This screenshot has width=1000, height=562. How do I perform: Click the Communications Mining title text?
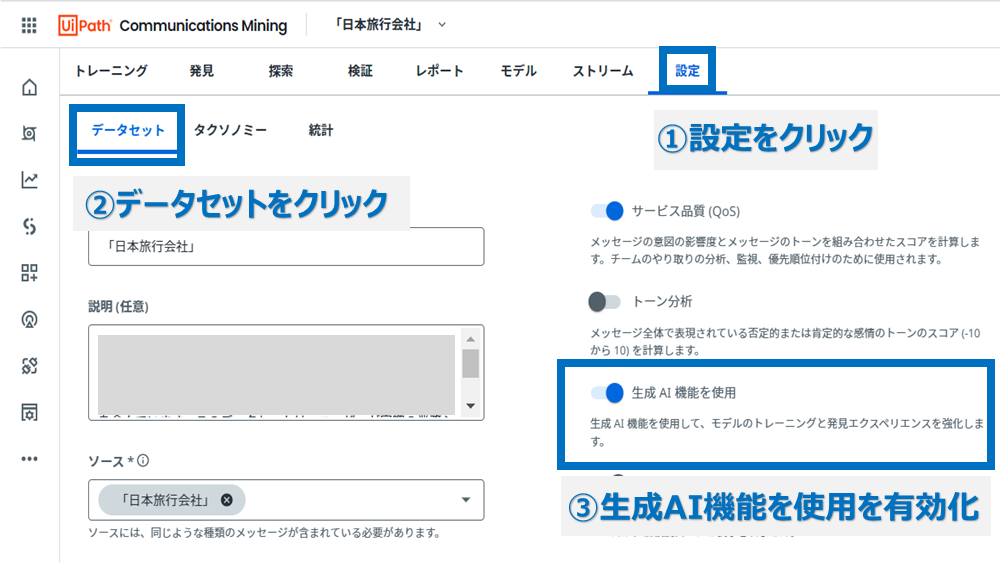(x=203, y=26)
